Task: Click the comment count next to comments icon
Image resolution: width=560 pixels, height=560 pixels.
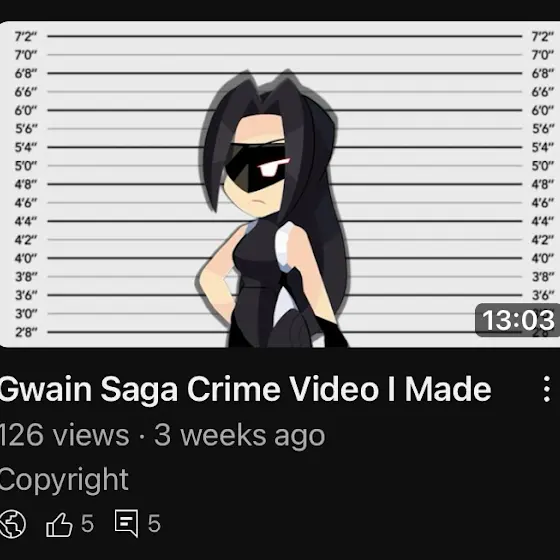Action: 154,524
